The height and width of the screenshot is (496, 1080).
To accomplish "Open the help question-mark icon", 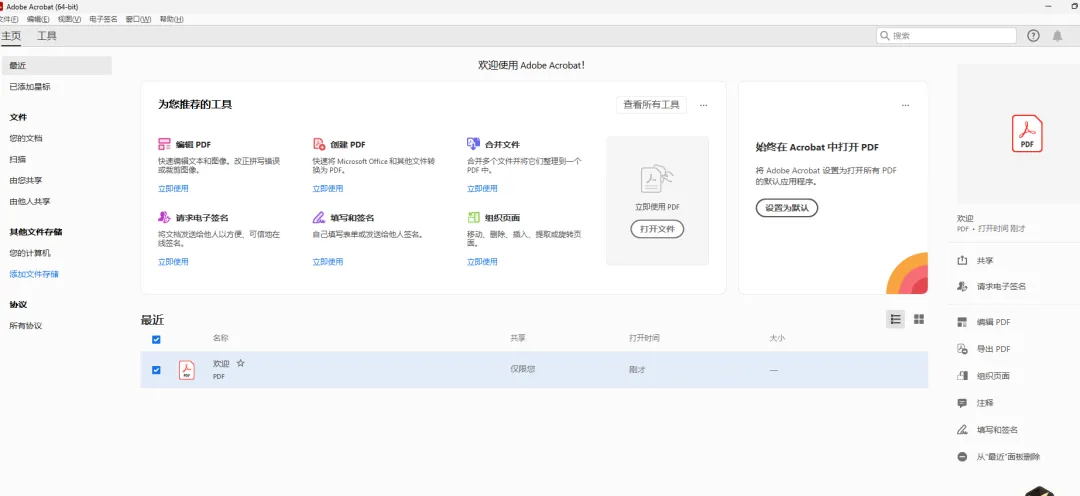I will tap(1033, 36).
